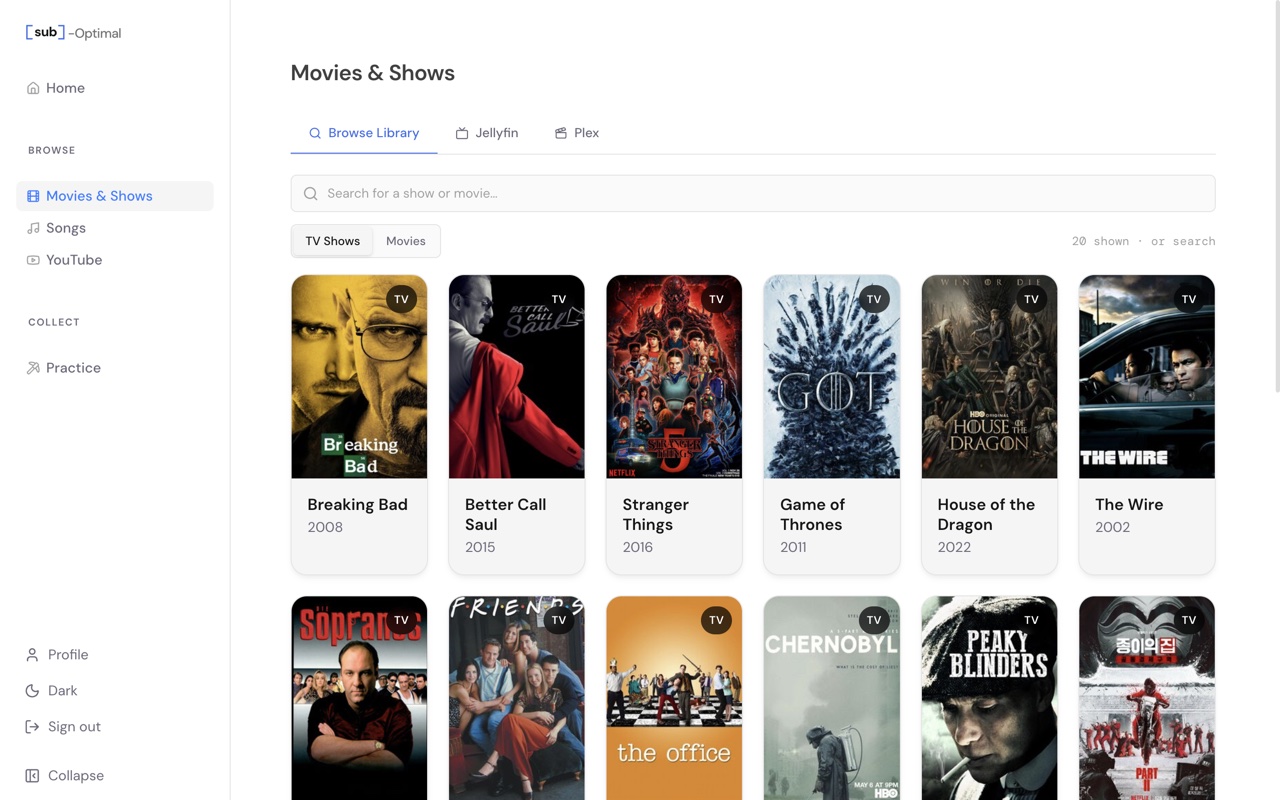
Task: Open the Browse Library tab
Action: 364,133
